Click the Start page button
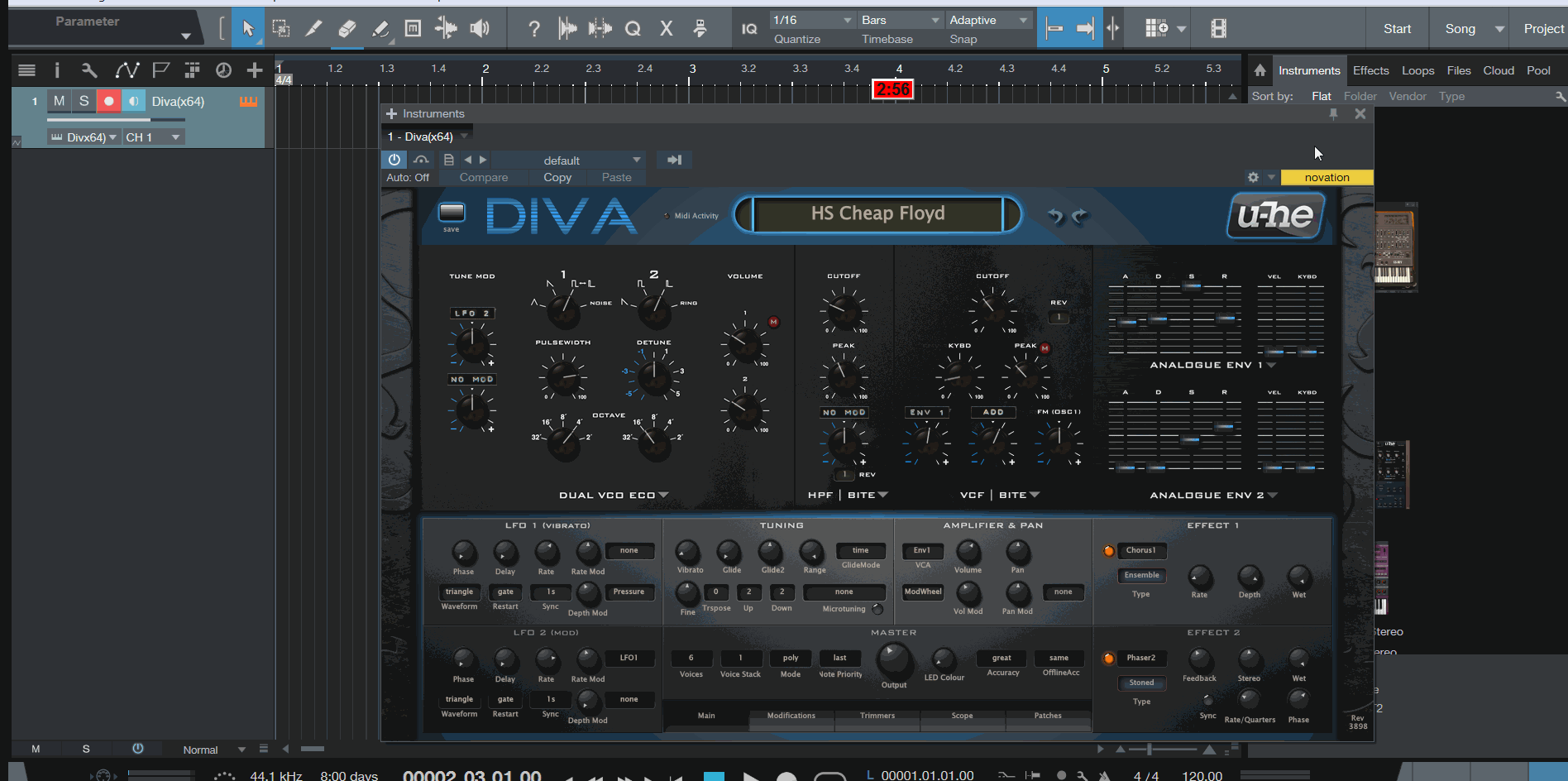The width and height of the screenshot is (1568, 781). 1397,29
